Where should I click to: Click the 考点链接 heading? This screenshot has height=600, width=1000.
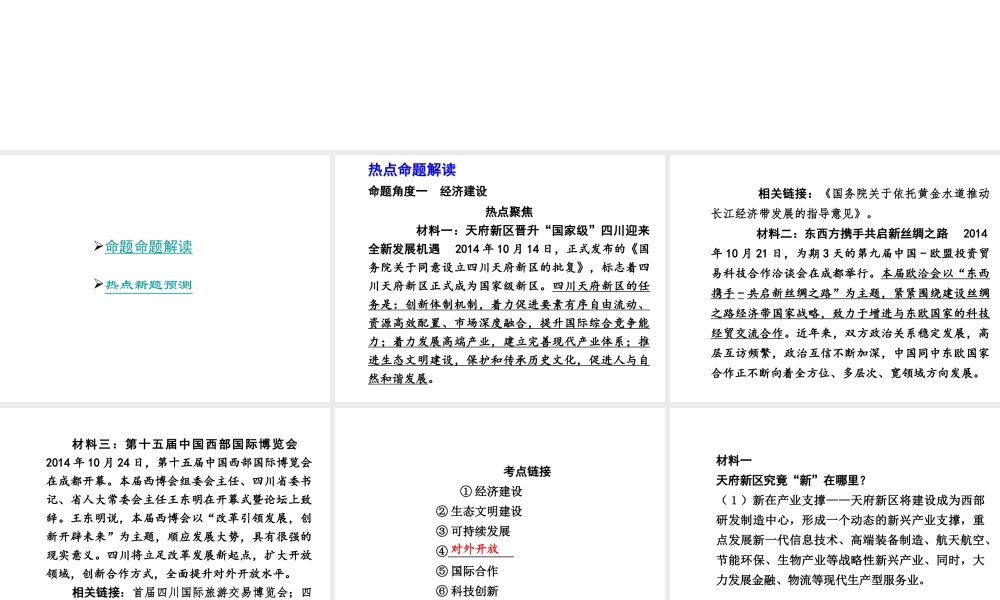click(527, 471)
